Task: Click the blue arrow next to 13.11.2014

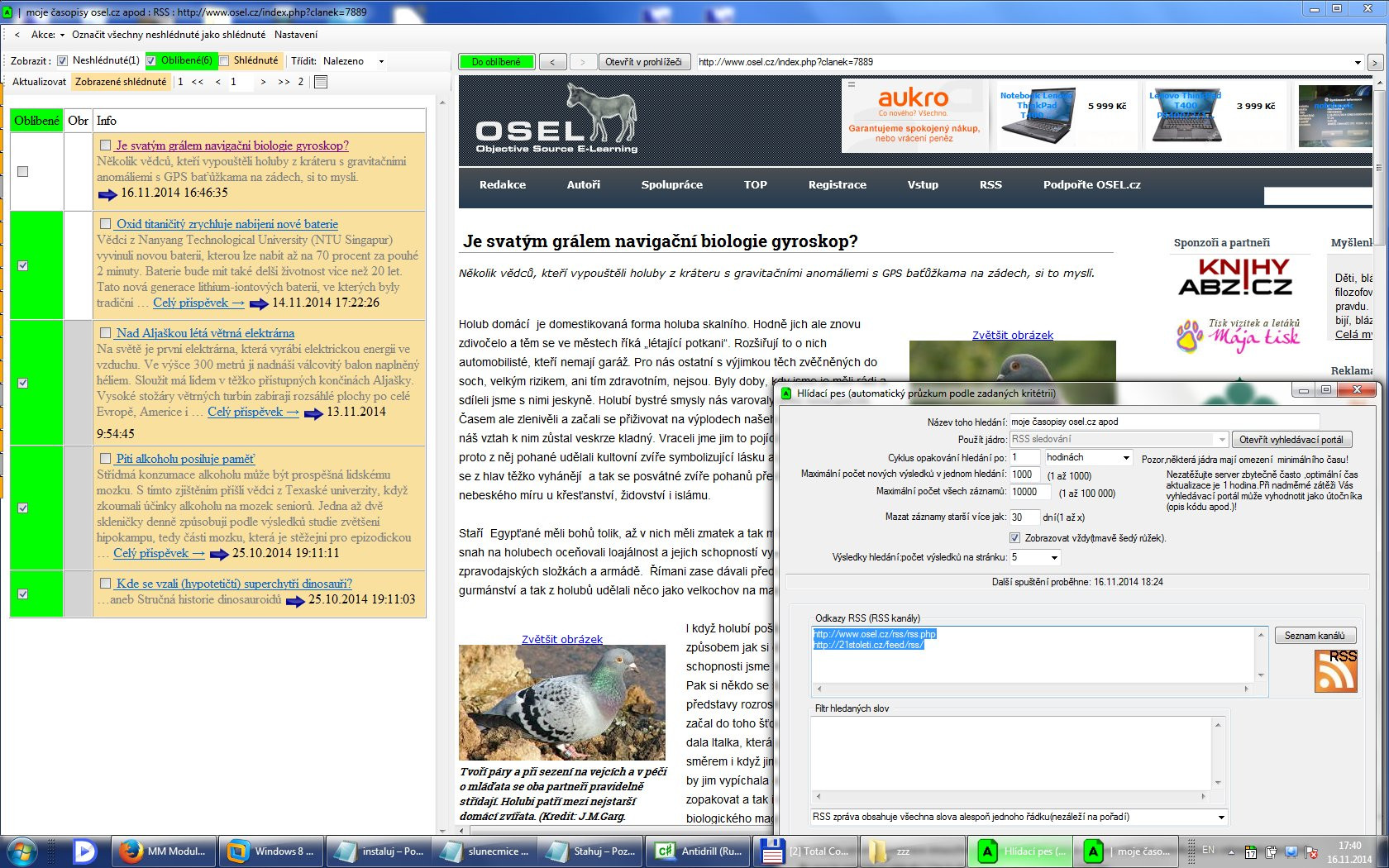Action: [313, 413]
